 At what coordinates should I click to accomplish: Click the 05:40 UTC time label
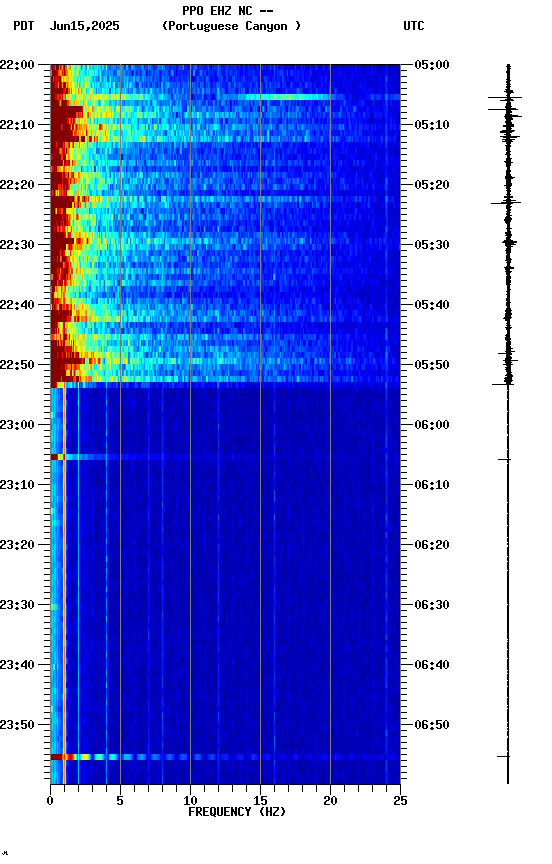[432, 305]
